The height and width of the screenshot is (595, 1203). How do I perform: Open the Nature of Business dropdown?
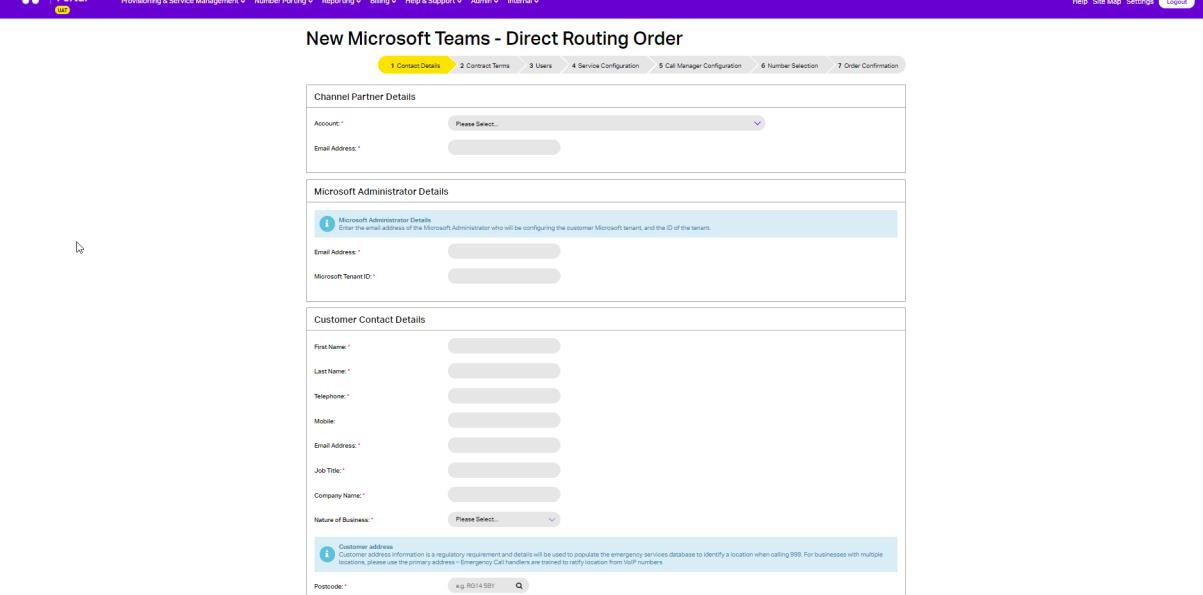504,519
